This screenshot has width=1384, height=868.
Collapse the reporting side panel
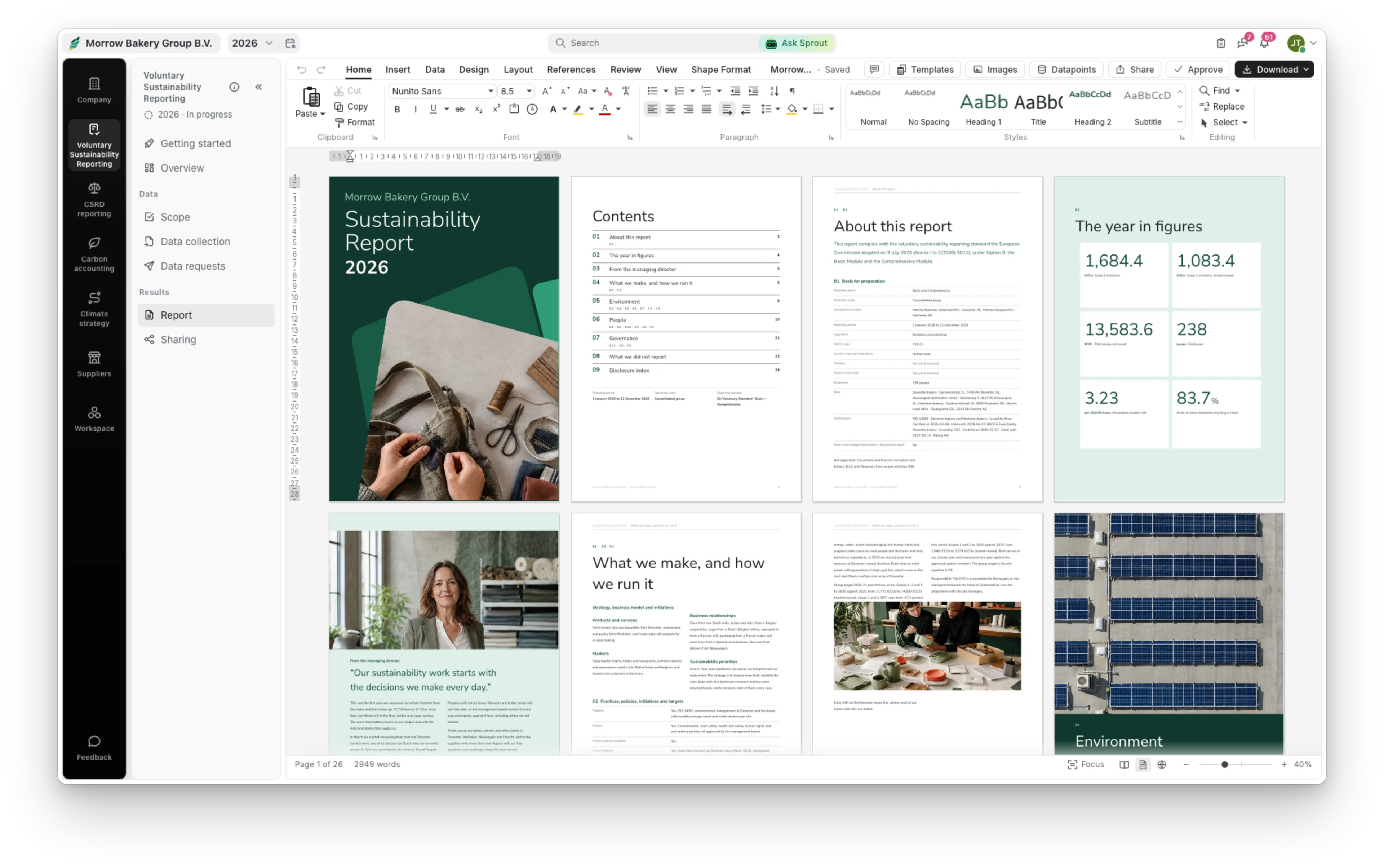pos(258,87)
